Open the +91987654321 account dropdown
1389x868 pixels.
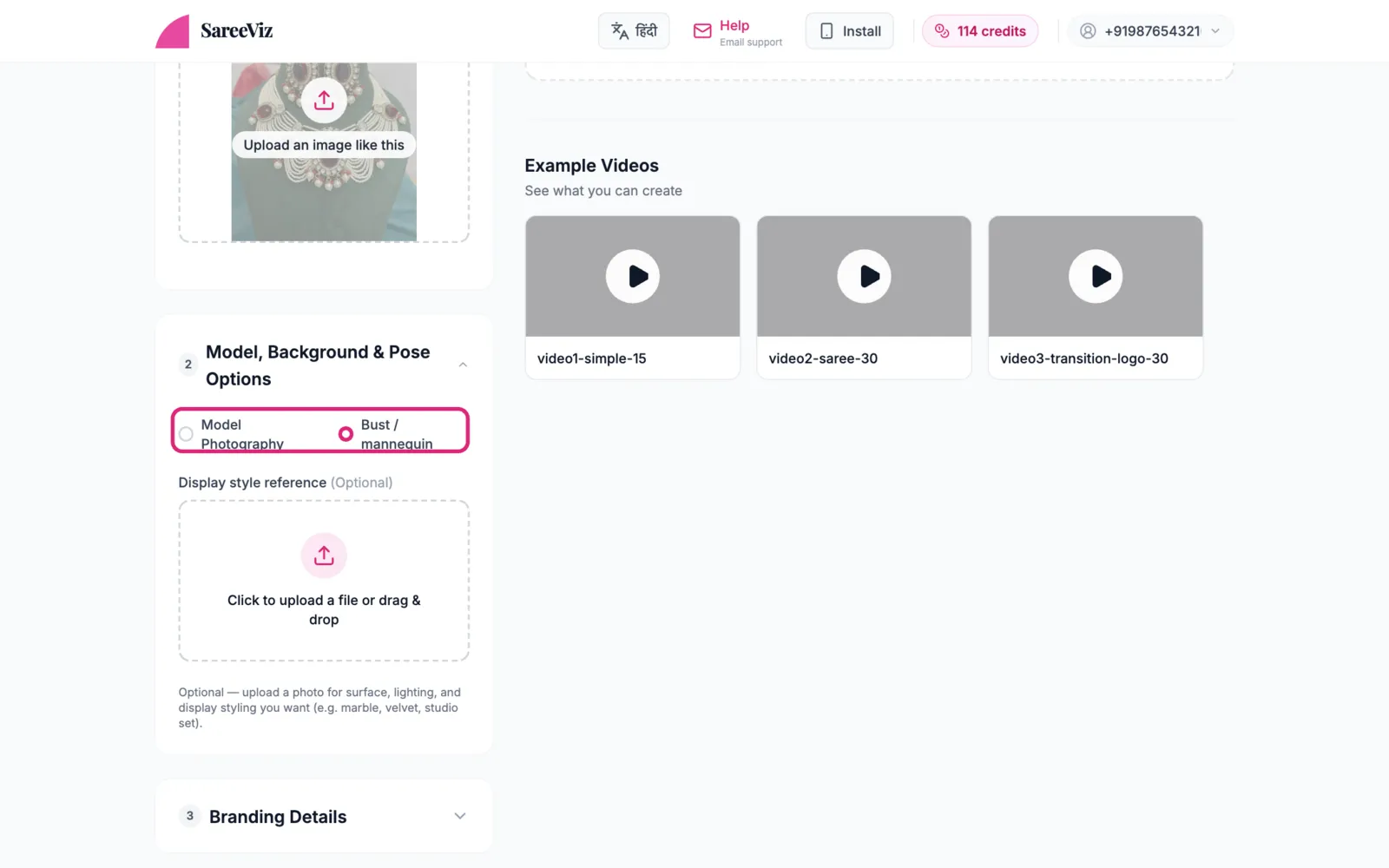[x=1150, y=31]
